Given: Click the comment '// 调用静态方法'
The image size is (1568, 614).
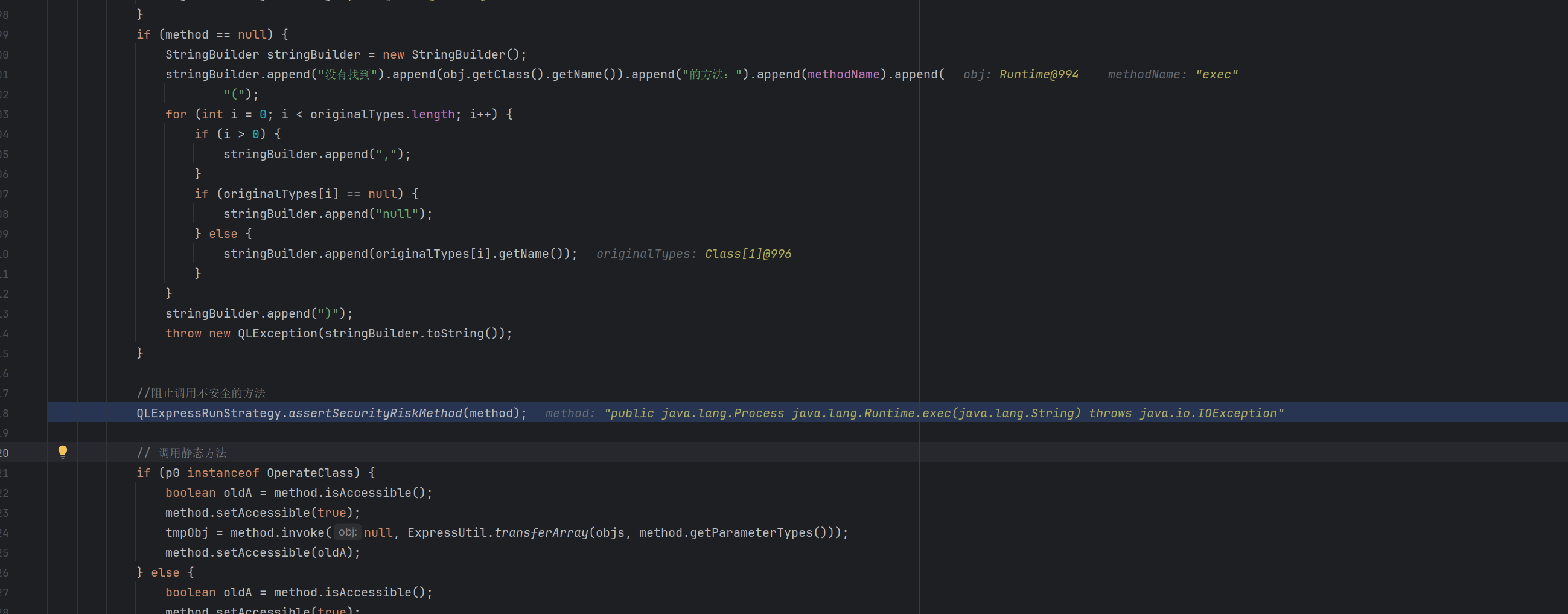Looking at the screenshot, I should pos(182,453).
